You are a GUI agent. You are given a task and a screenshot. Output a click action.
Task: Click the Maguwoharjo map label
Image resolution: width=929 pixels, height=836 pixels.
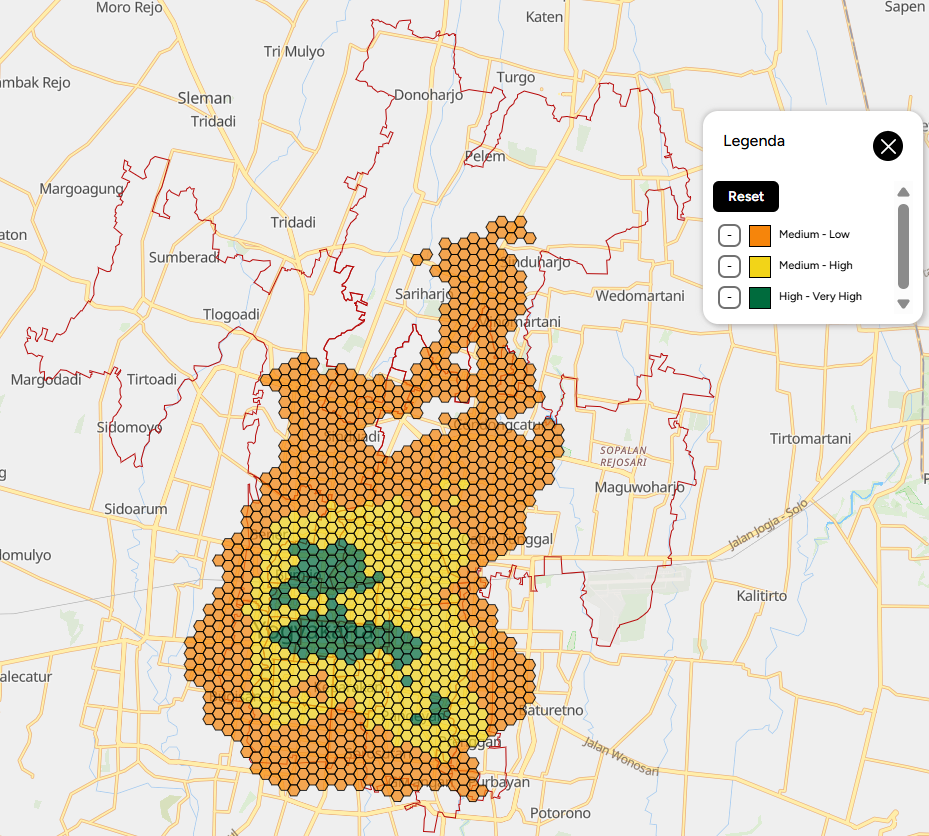[639, 488]
